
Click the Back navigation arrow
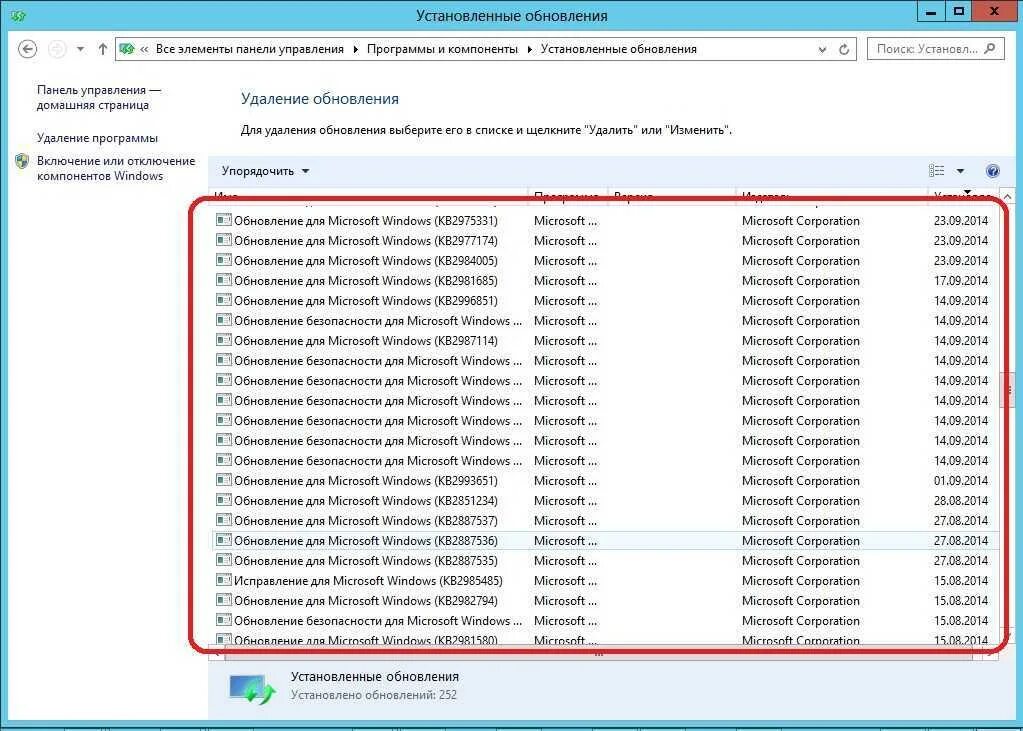(x=27, y=49)
